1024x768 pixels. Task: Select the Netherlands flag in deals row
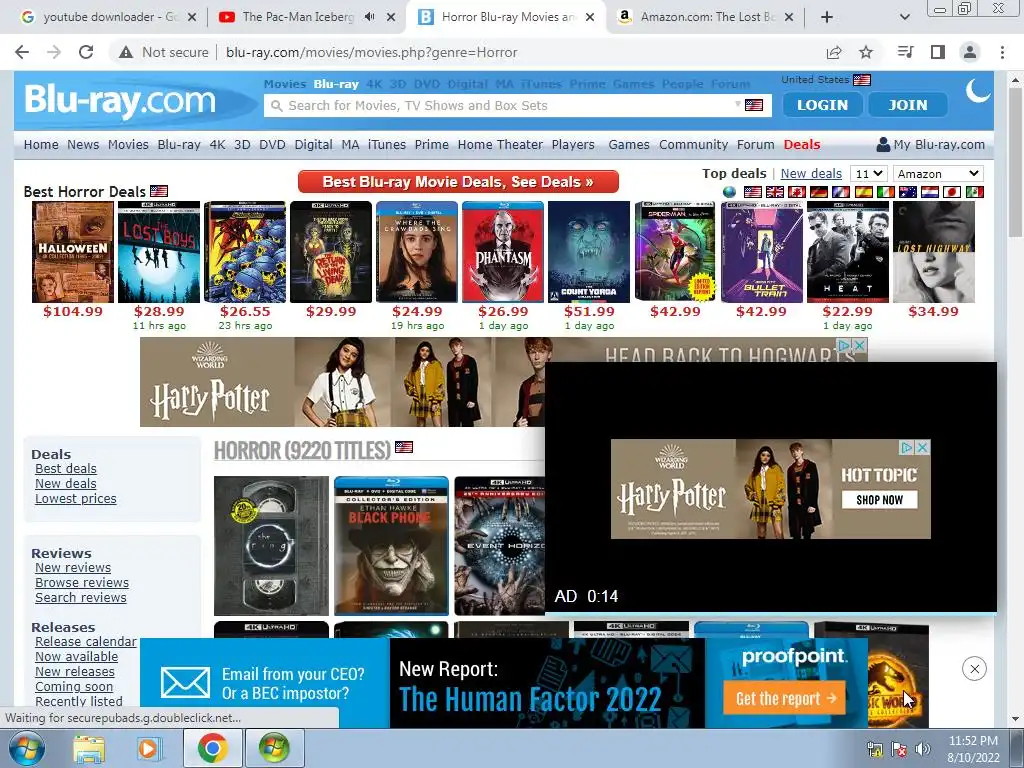(x=930, y=192)
